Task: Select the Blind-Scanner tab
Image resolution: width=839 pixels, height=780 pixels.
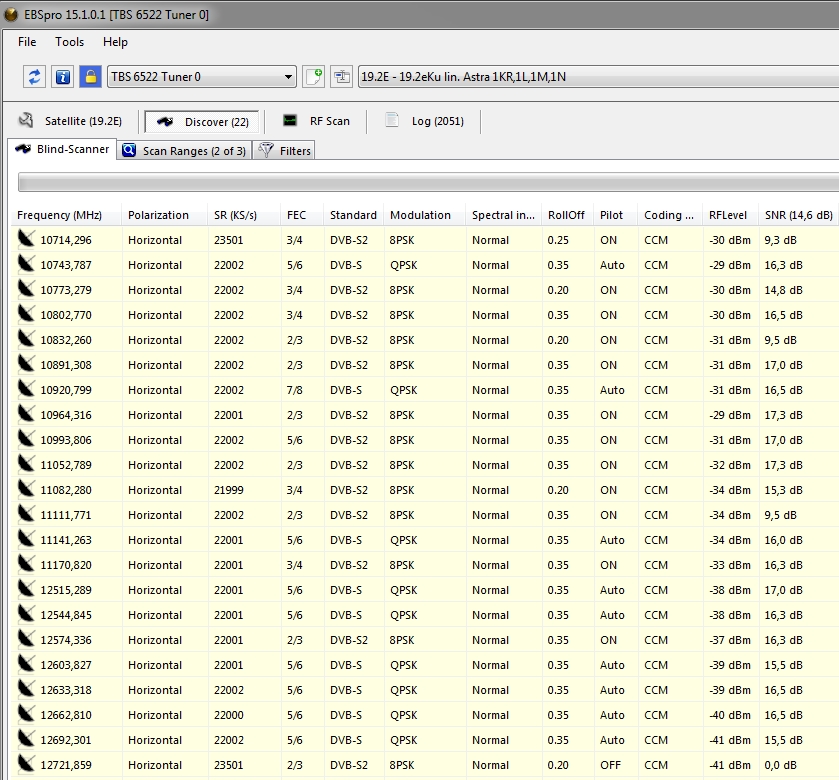Action: [63, 149]
